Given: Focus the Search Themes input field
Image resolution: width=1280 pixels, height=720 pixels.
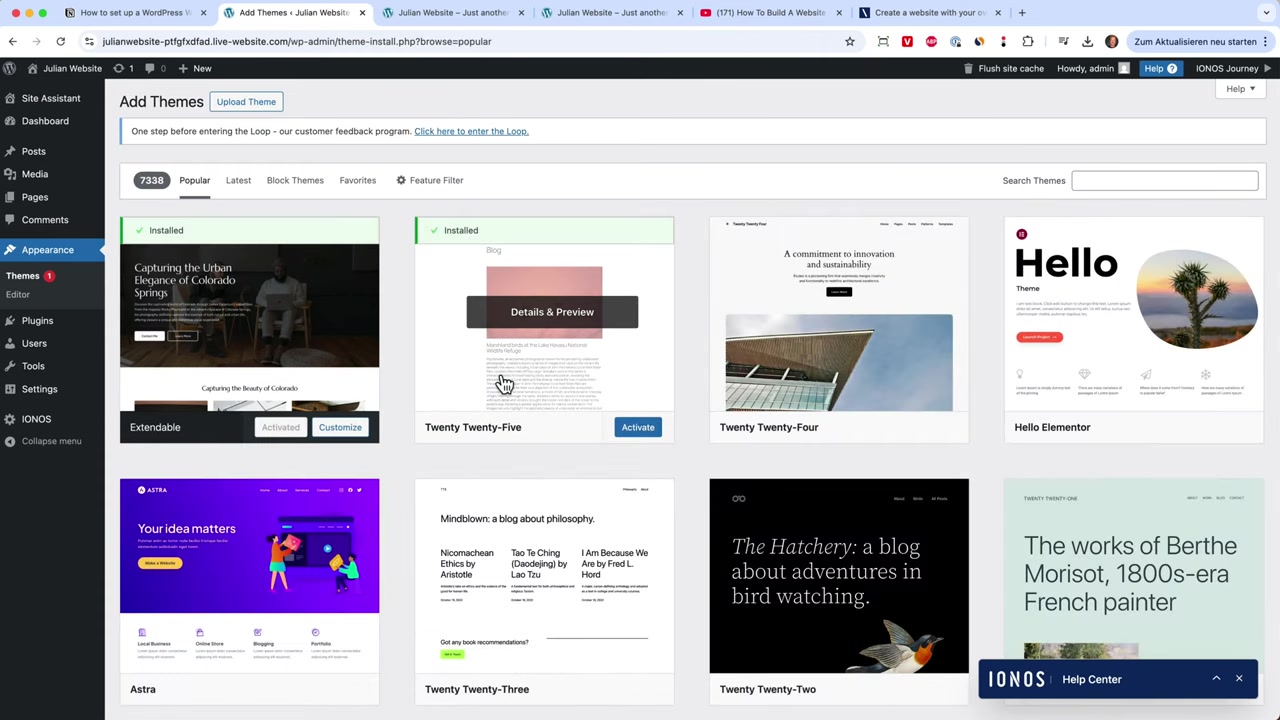Looking at the screenshot, I should click(1164, 180).
